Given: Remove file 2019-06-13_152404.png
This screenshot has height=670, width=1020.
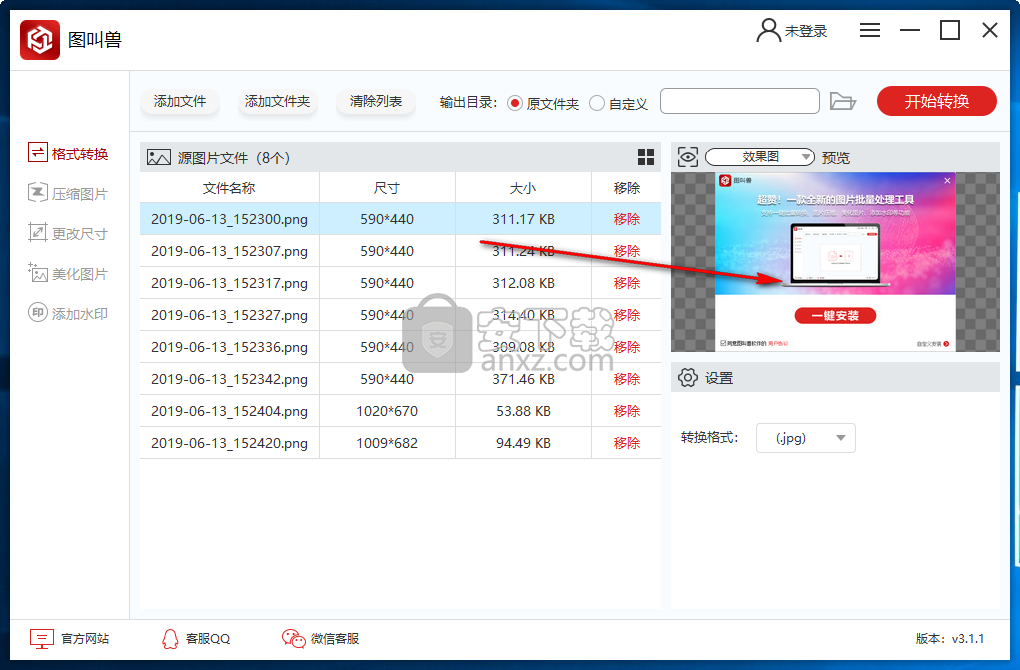Looking at the screenshot, I should 626,411.
